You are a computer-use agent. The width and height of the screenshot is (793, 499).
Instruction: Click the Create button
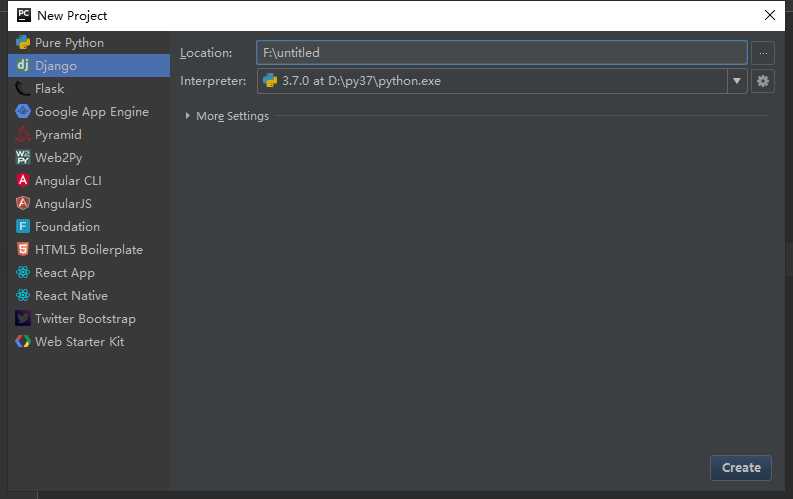(x=741, y=468)
